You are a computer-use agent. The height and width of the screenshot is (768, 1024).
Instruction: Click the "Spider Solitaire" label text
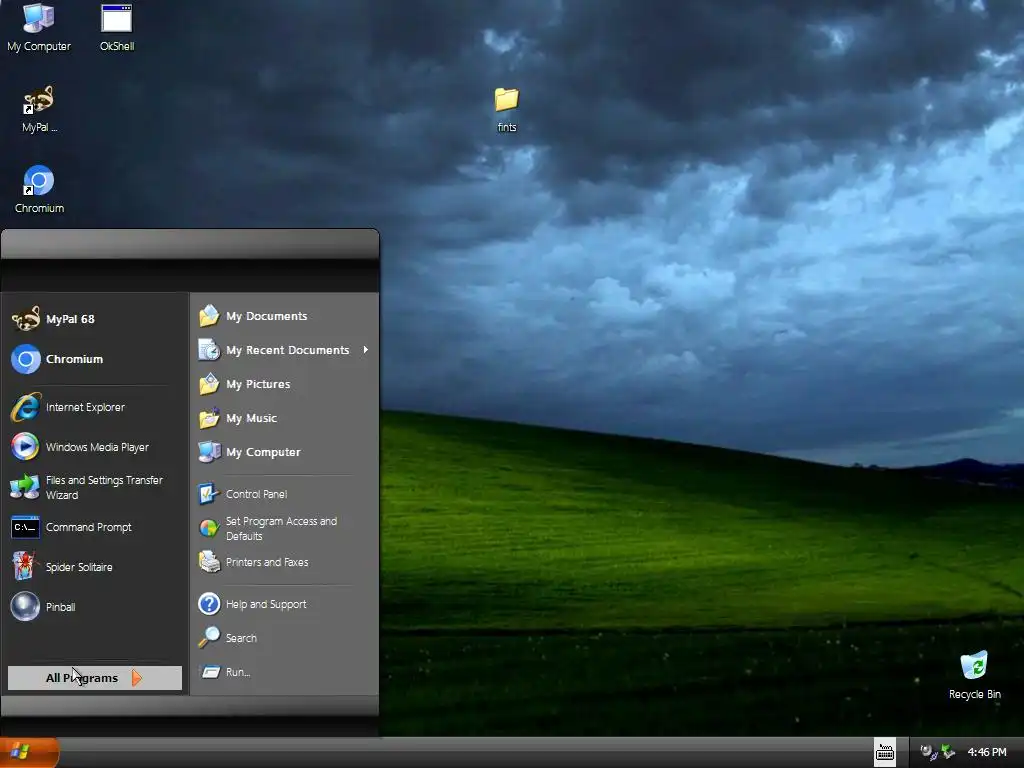pyautogui.click(x=79, y=567)
